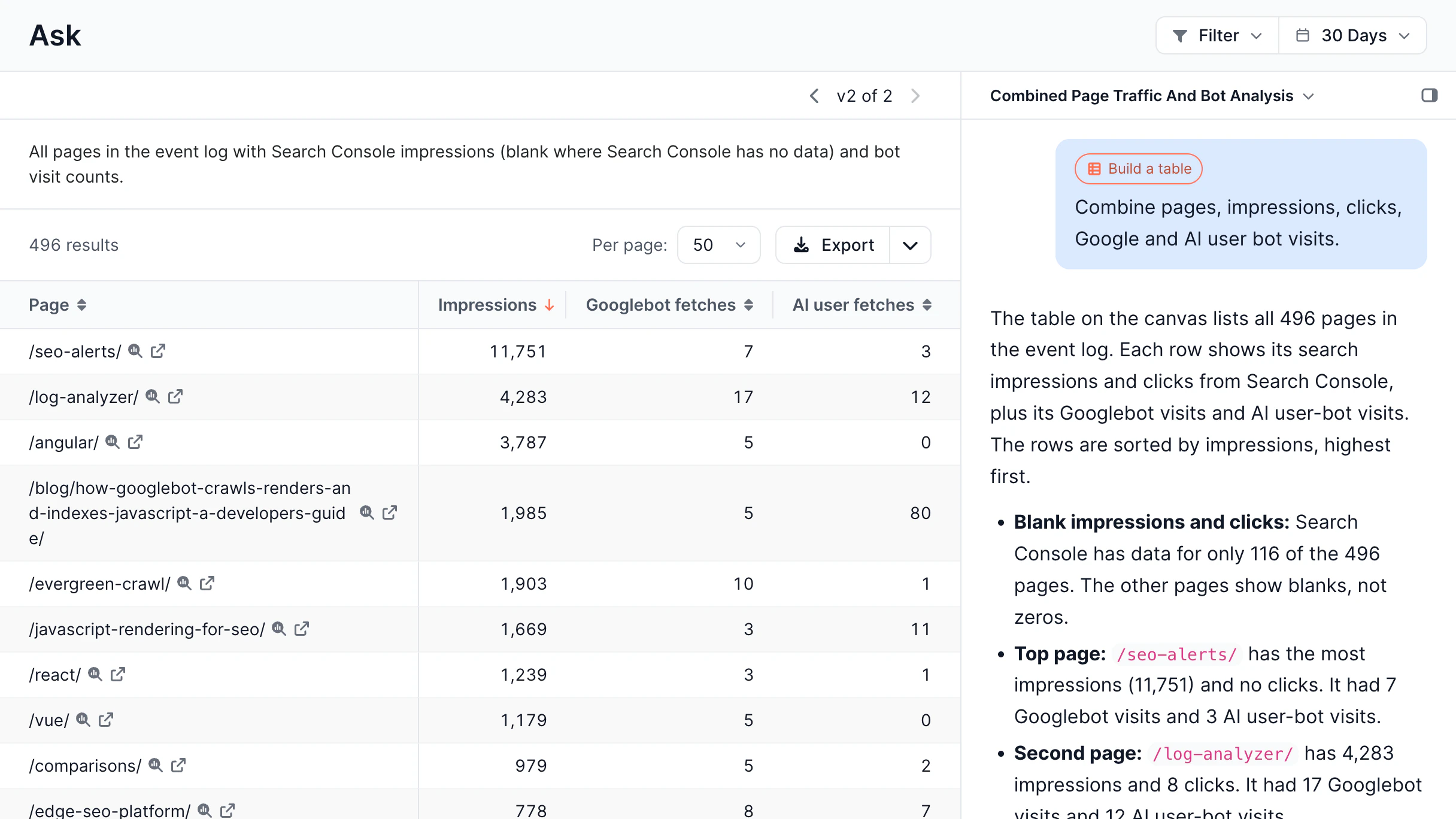The image size is (1456, 819).
Task: Inspect the /react/ page magnifier icon
Action: click(x=95, y=674)
